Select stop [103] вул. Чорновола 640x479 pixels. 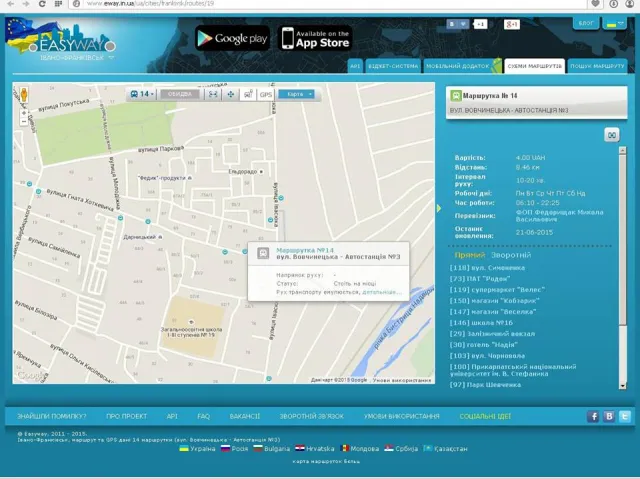click(x=487, y=356)
